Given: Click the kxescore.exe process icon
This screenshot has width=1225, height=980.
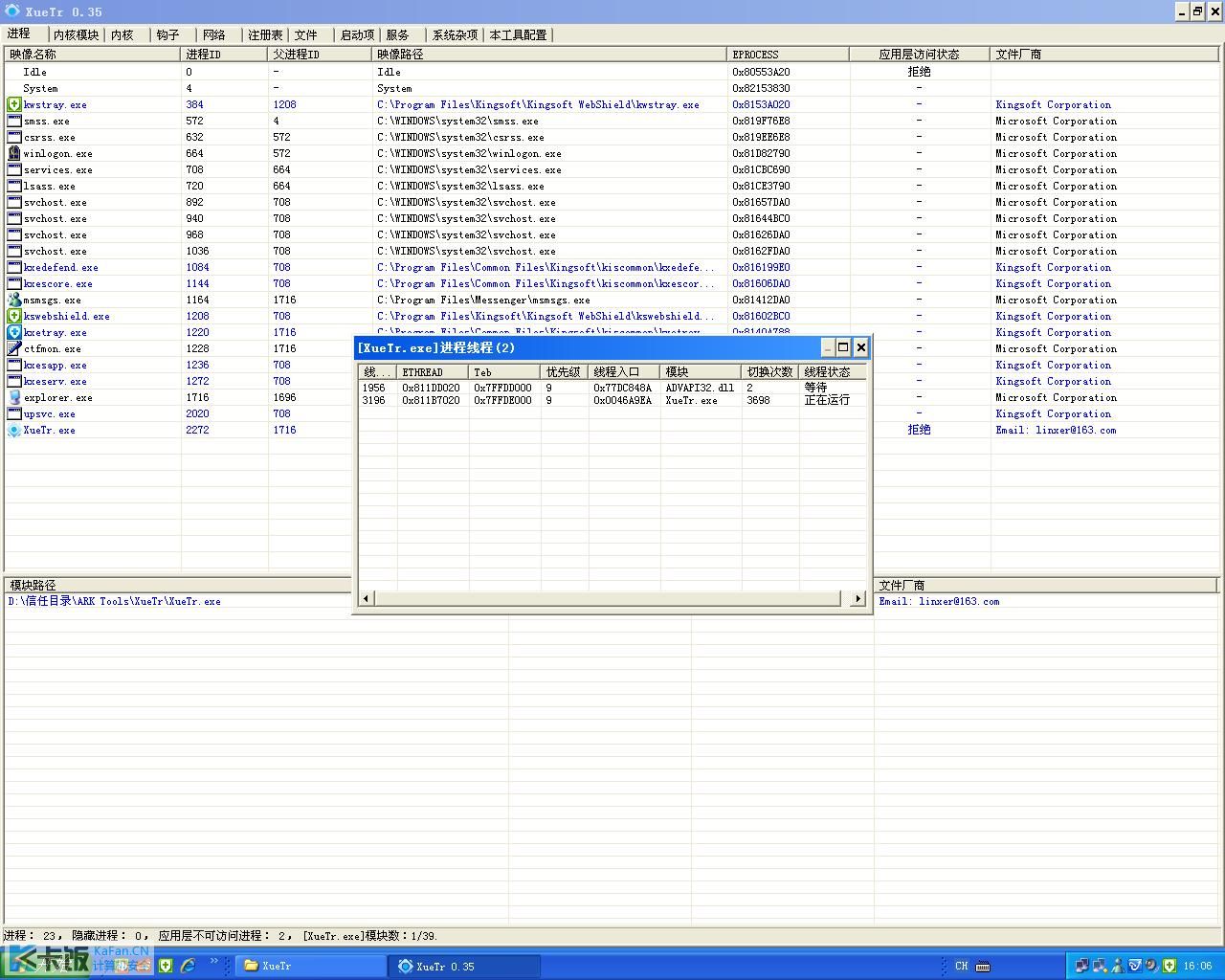Looking at the screenshot, I should click(x=14, y=283).
